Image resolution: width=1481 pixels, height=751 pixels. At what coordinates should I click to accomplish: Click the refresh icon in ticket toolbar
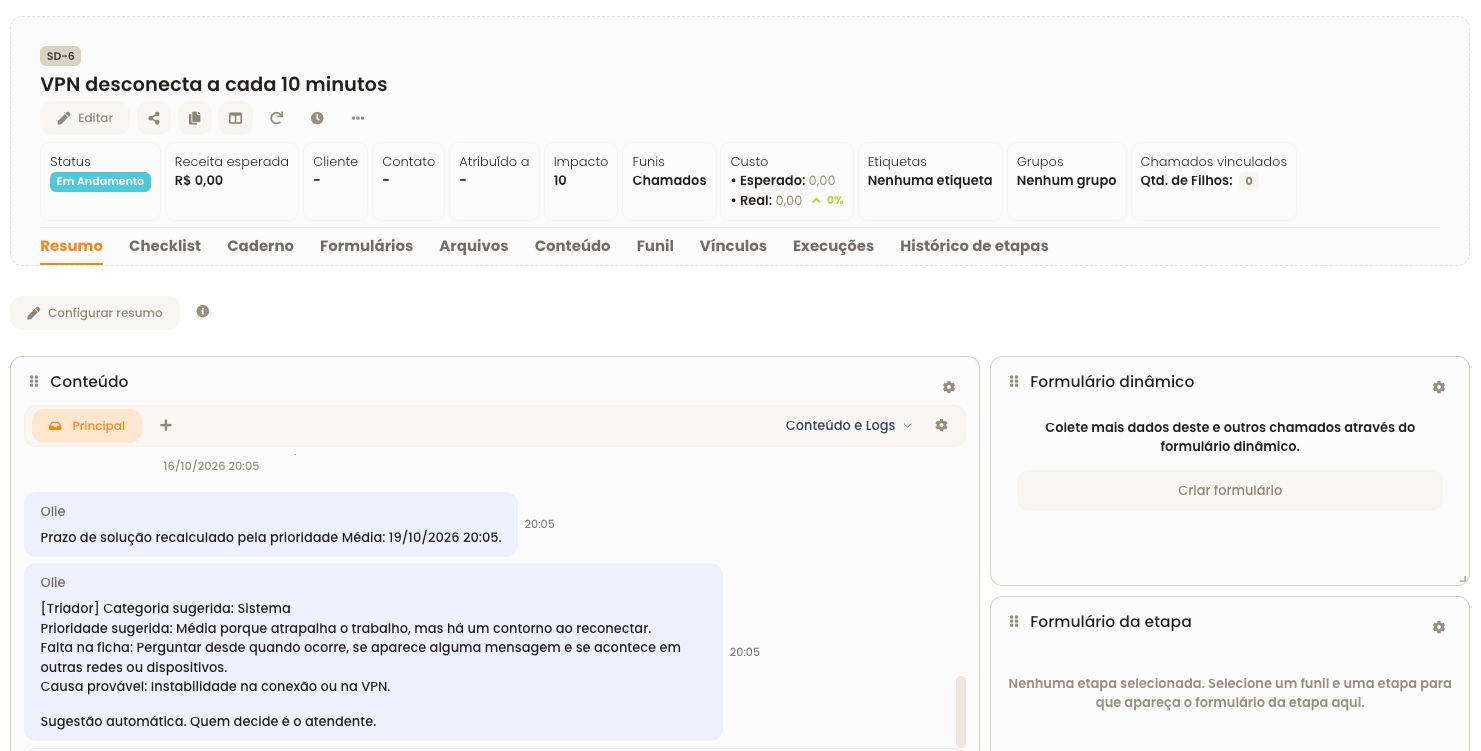click(x=276, y=118)
